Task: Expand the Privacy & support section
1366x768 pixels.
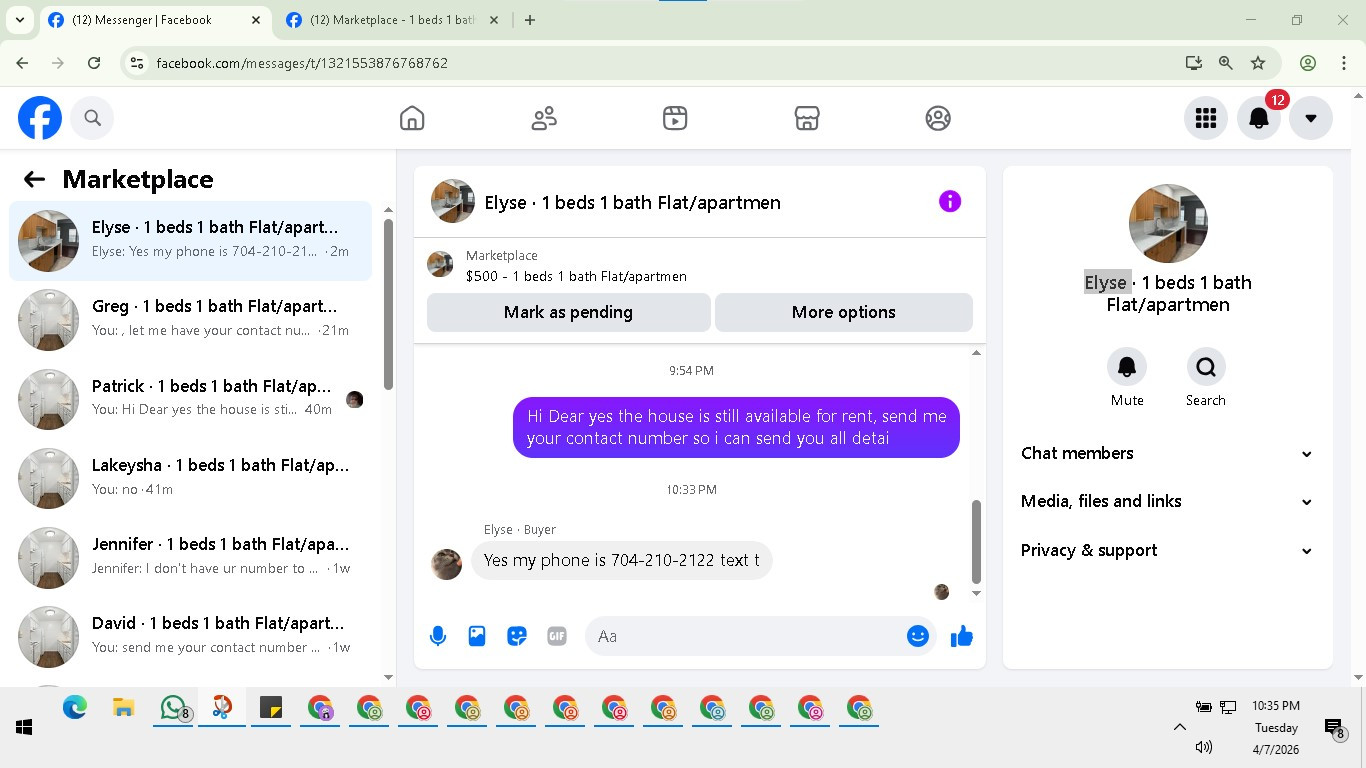Action: [1167, 550]
